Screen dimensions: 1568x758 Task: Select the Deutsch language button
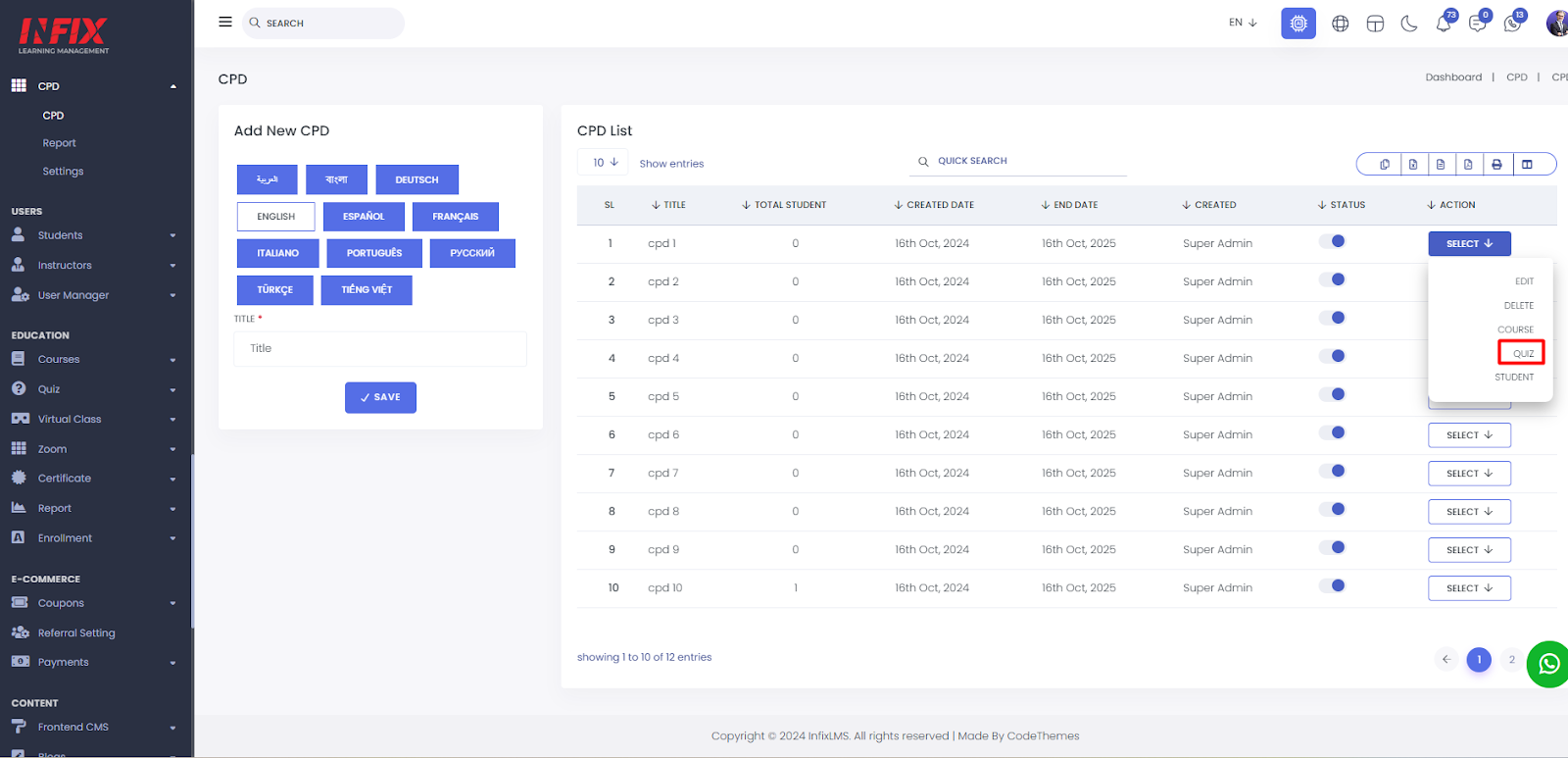tap(416, 179)
